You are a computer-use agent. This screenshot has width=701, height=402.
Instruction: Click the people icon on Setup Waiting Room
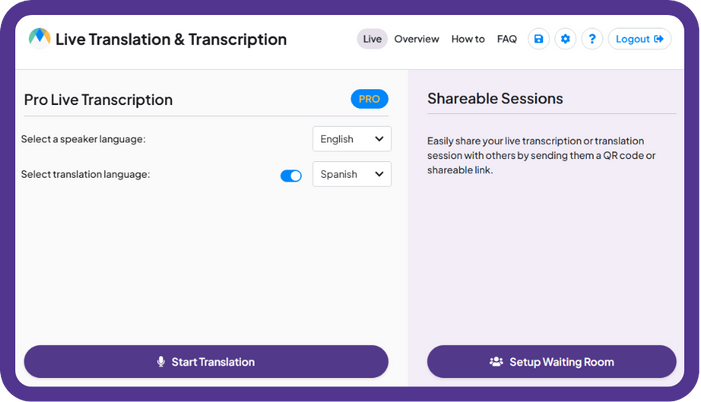click(496, 362)
